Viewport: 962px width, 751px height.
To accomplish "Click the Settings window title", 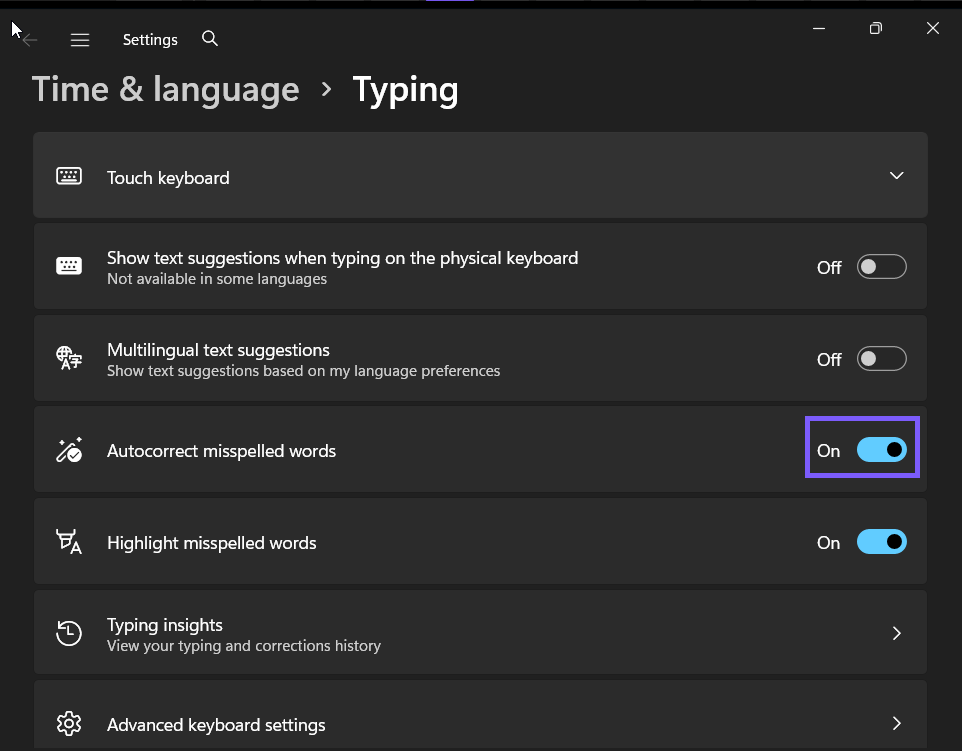I will pos(150,40).
